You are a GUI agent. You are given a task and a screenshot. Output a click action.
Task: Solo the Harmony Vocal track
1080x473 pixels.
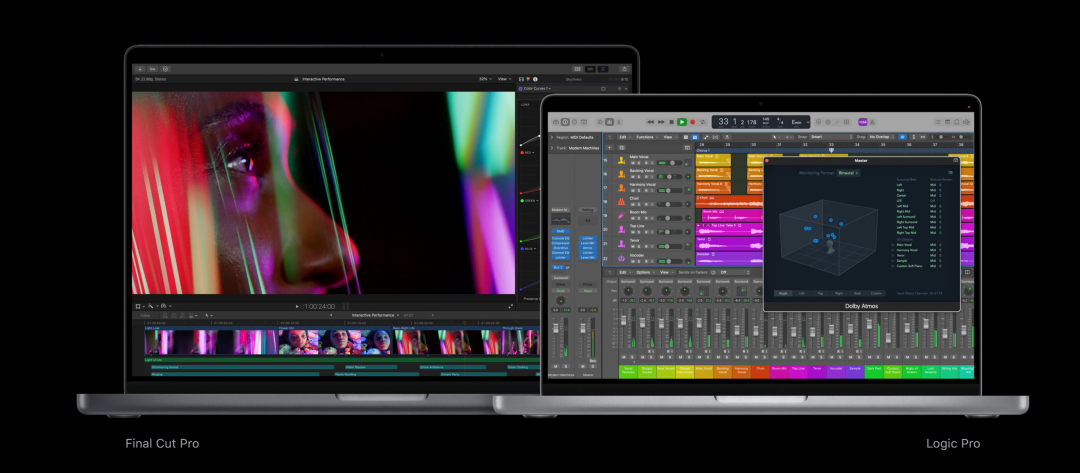[x=639, y=191]
